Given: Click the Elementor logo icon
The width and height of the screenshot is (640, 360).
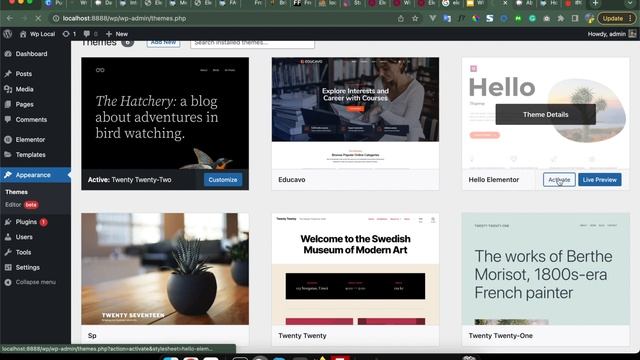Looking at the screenshot, I should 8,139.
